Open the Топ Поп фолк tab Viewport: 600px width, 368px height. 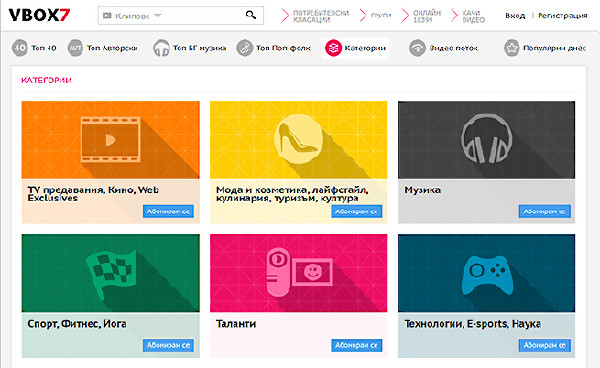283,48
